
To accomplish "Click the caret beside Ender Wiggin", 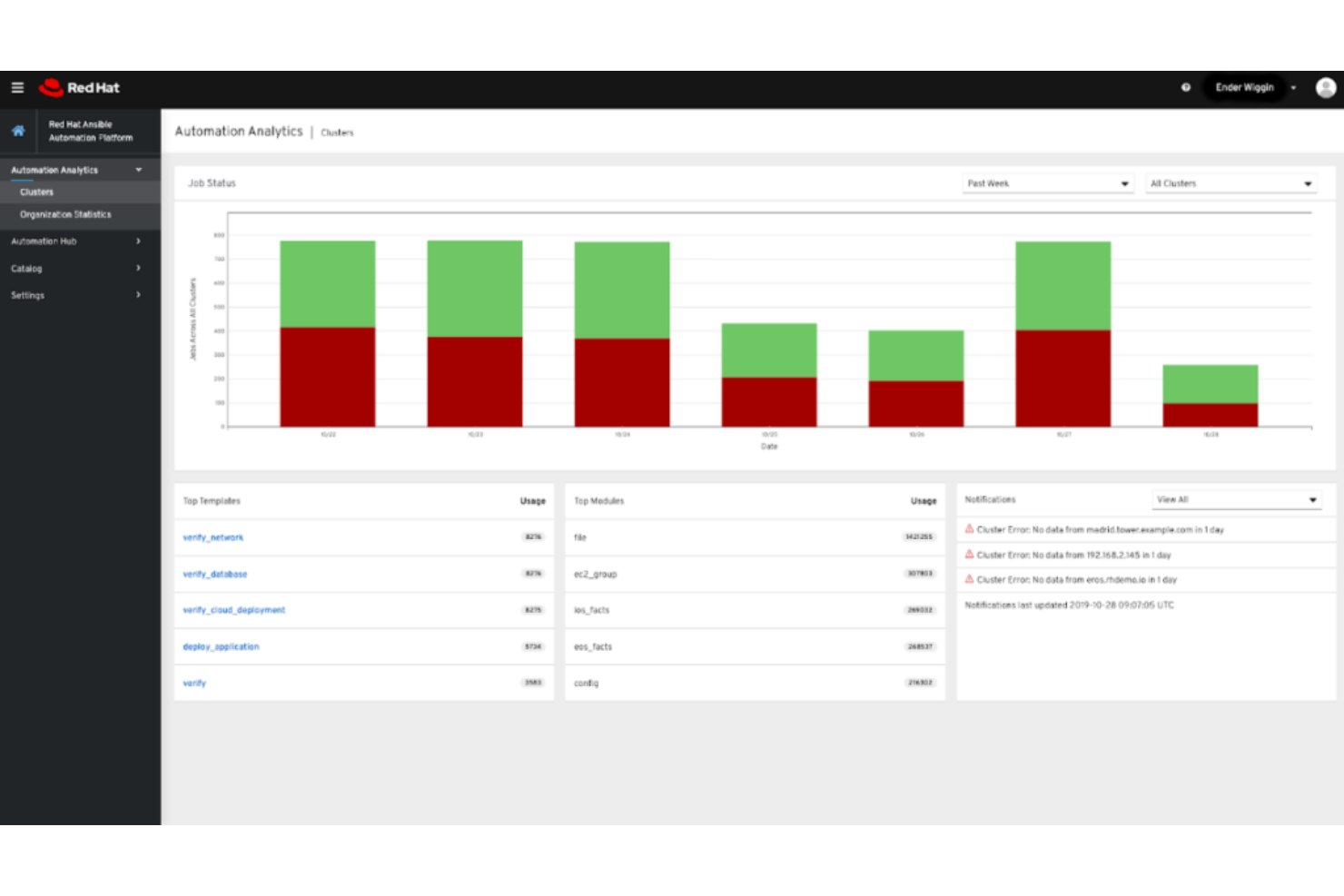I will (x=1293, y=88).
